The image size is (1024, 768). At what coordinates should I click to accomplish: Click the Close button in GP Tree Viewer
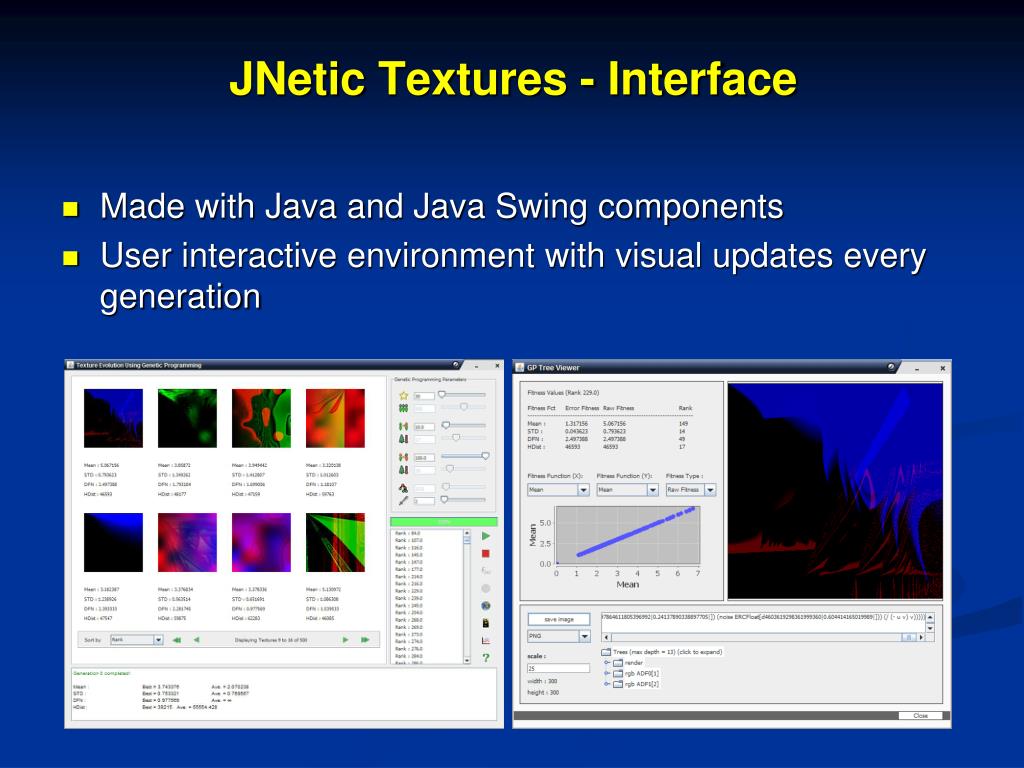(x=920, y=716)
